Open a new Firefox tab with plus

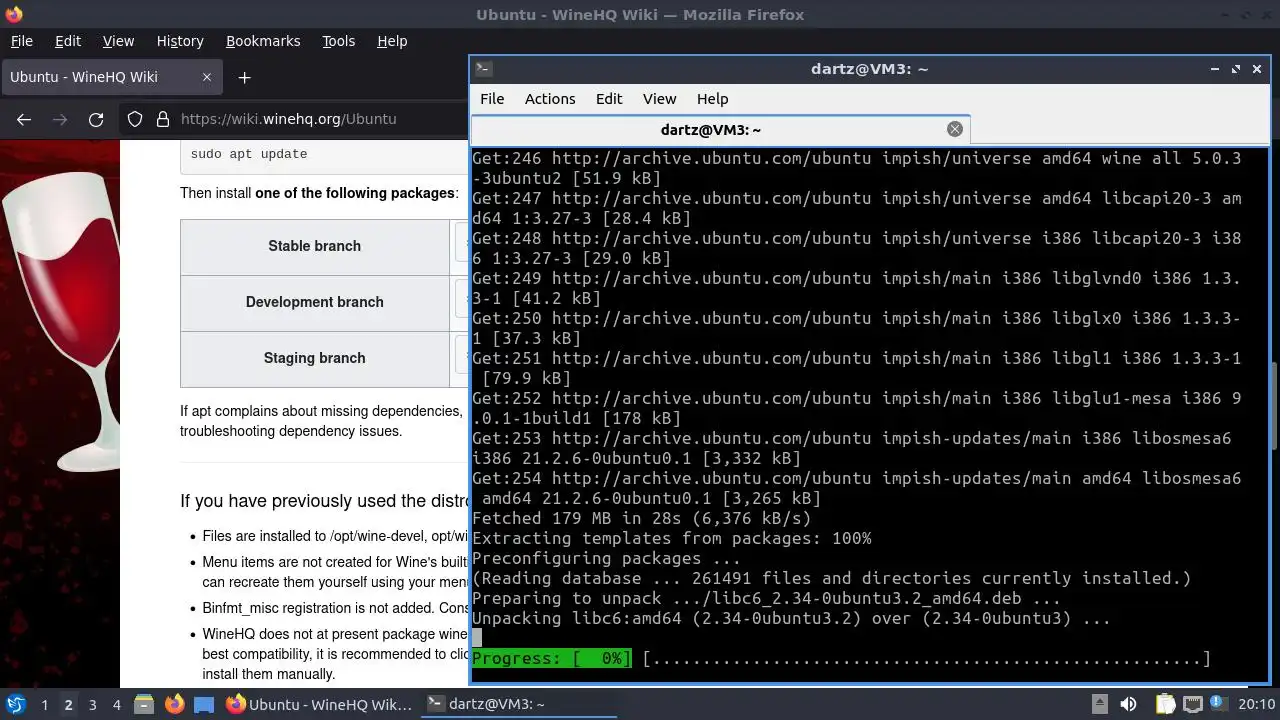point(244,77)
